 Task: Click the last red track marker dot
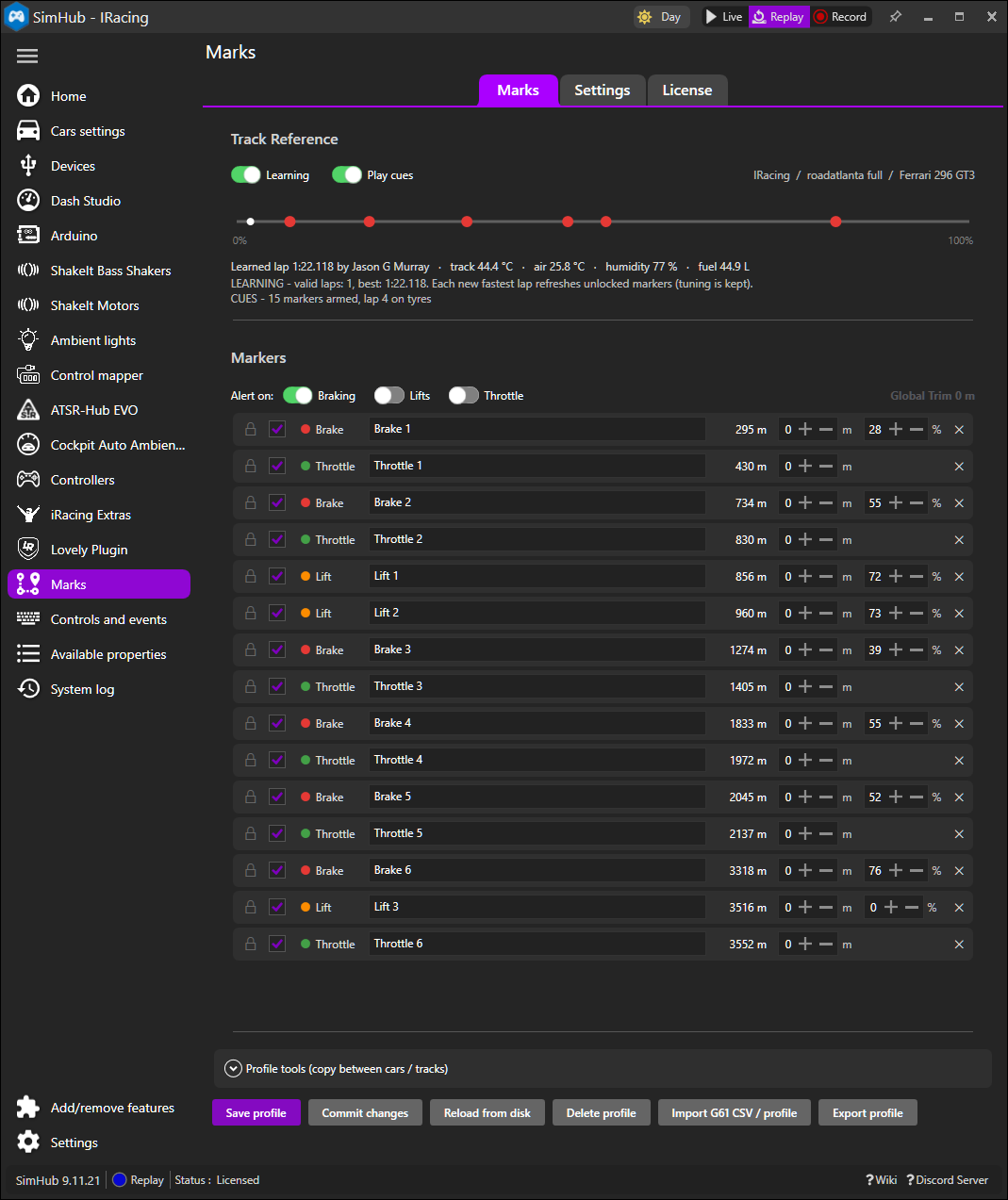click(x=836, y=222)
